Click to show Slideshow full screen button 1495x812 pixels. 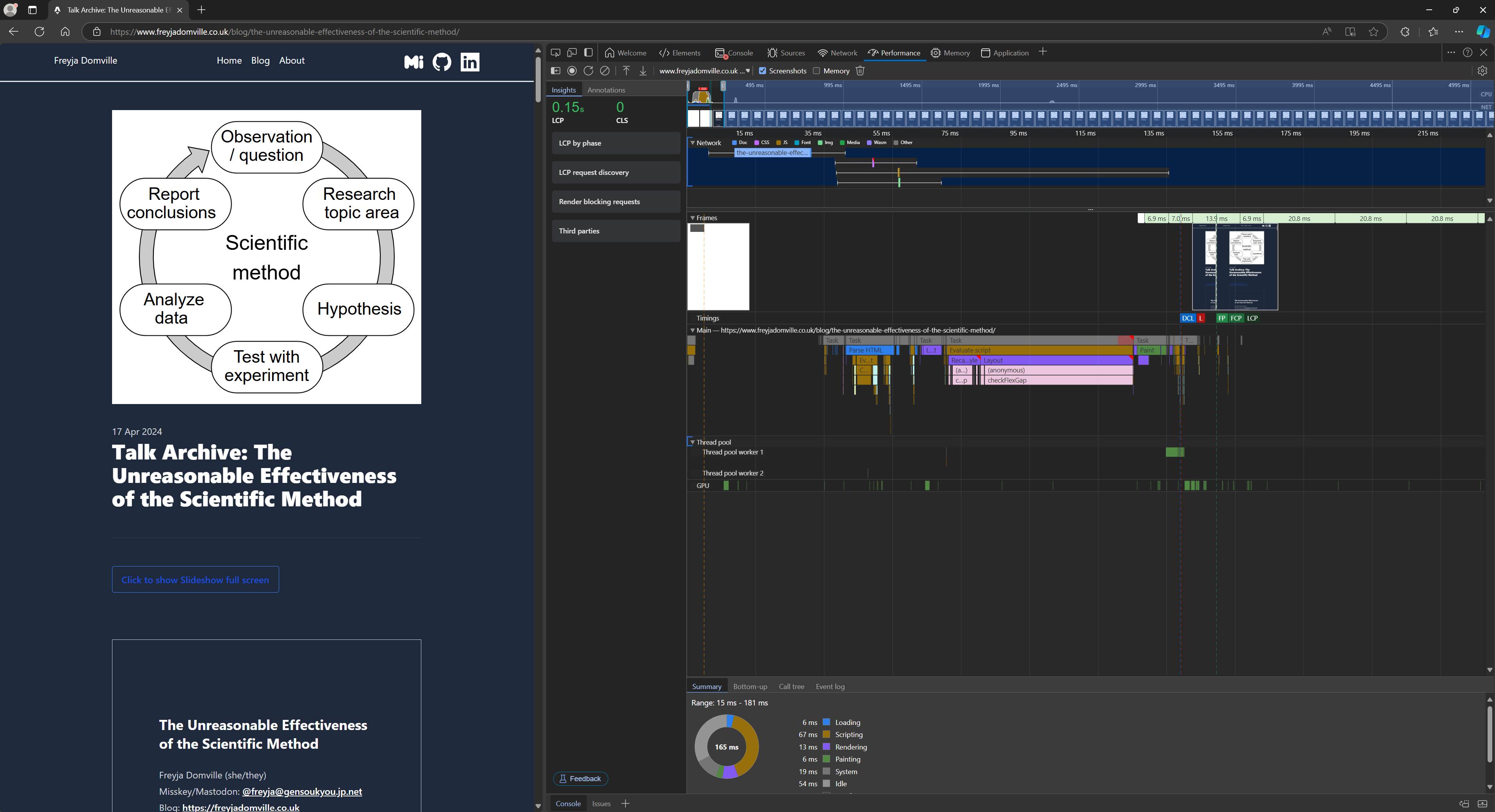pyautogui.click(x=195, y=580)
